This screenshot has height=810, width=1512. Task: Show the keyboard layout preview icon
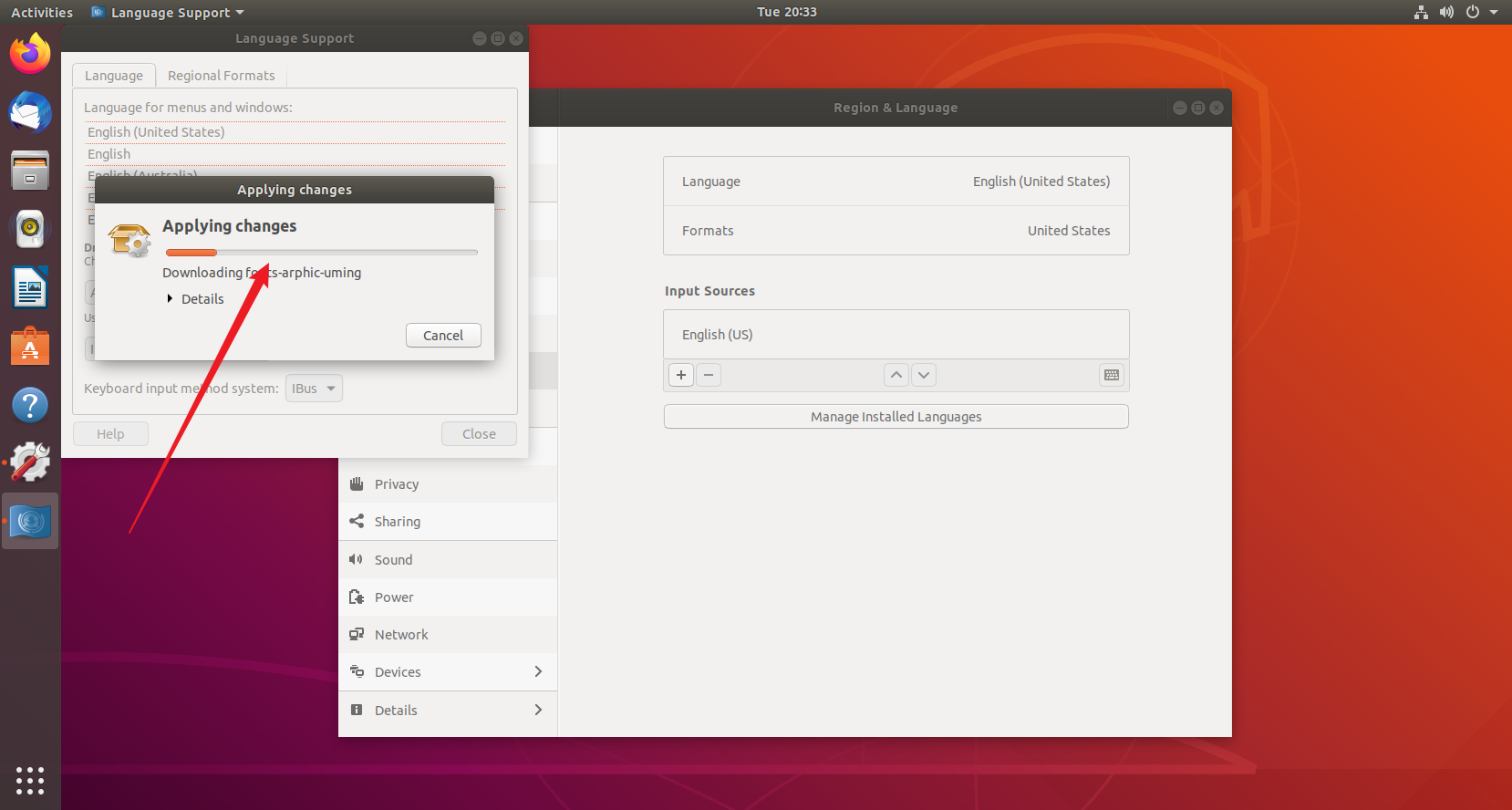(1112, 375)
